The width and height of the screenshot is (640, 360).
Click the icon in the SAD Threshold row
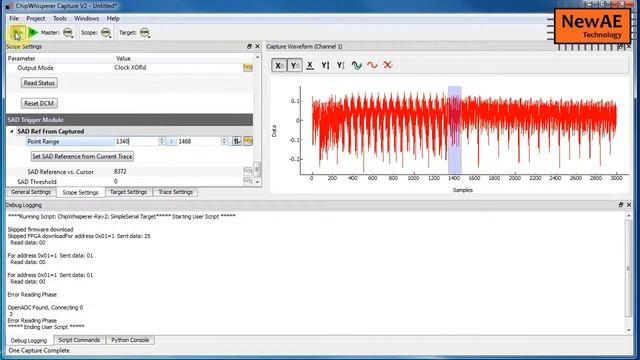coord(248,181)
